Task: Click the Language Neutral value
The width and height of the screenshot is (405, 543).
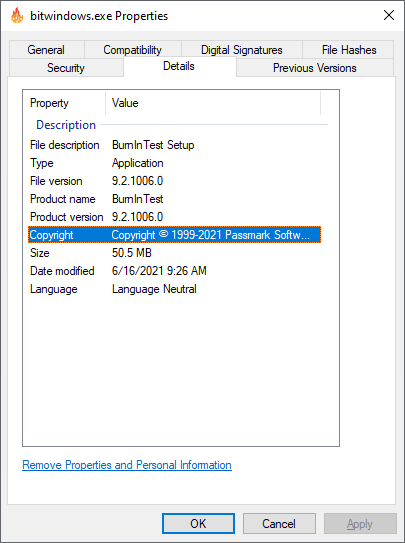Action: [x=154, y=289]
